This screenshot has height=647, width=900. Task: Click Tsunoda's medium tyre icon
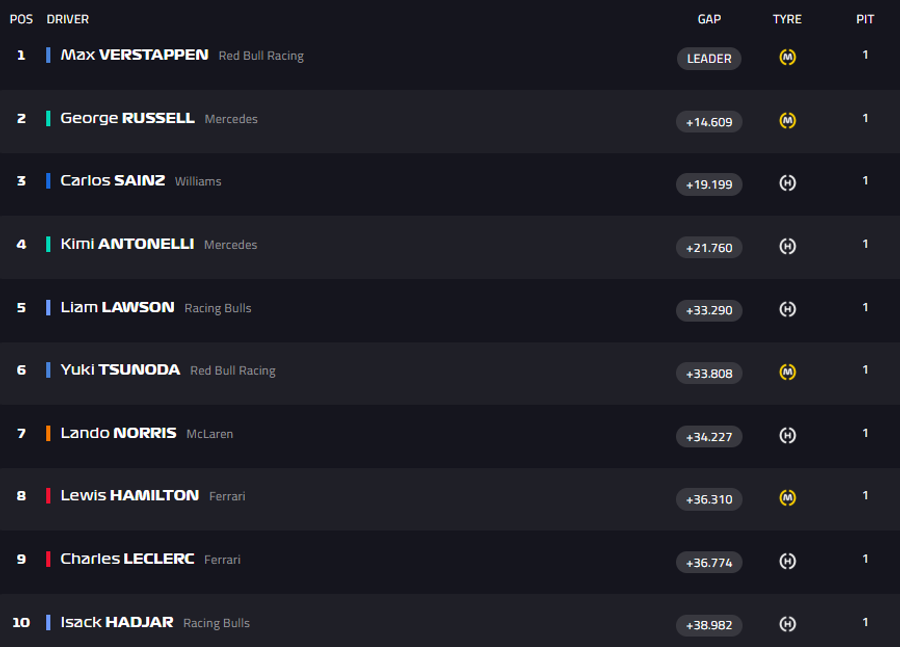(x=787, y=372)
